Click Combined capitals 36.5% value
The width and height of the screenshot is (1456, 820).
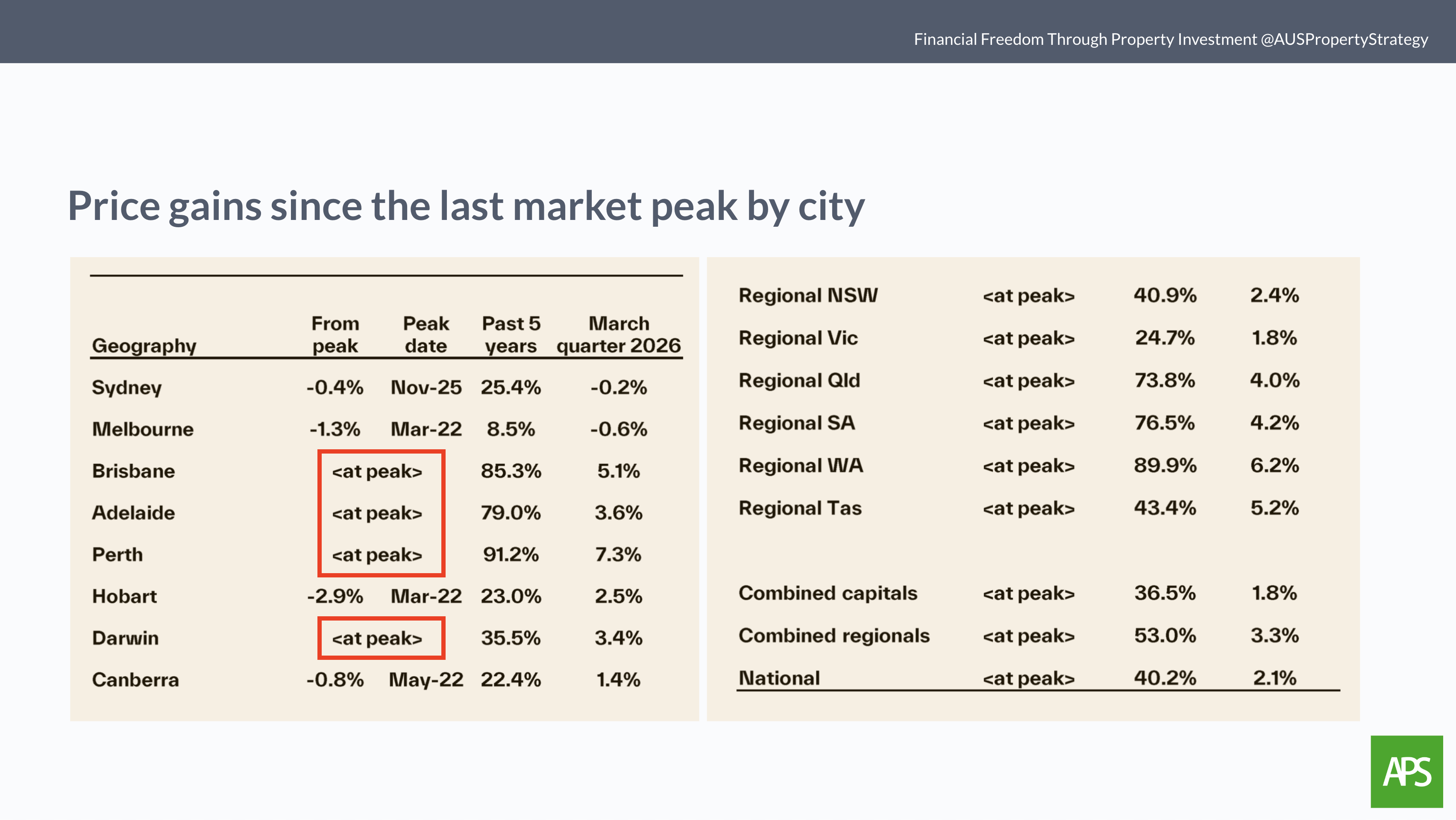tap(1164, 593)
